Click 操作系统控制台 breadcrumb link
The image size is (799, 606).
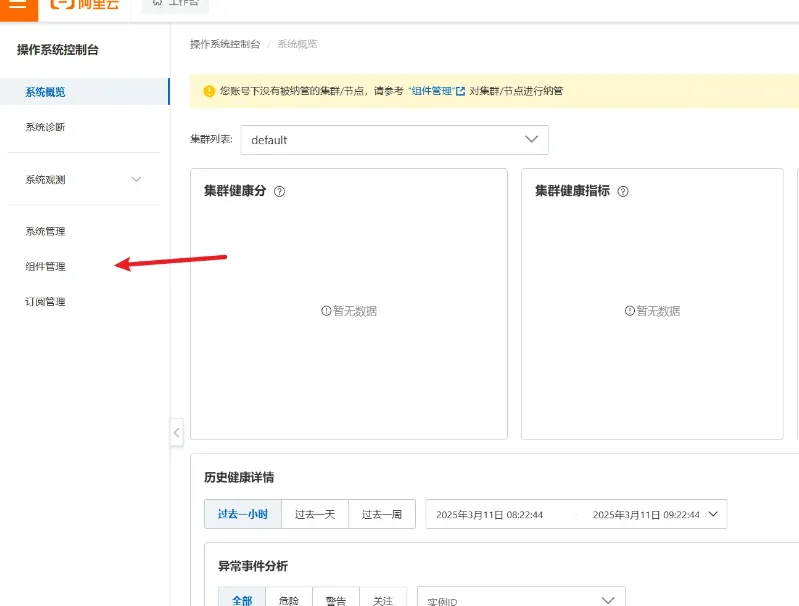pyautogui.click(x=225, y=44)
